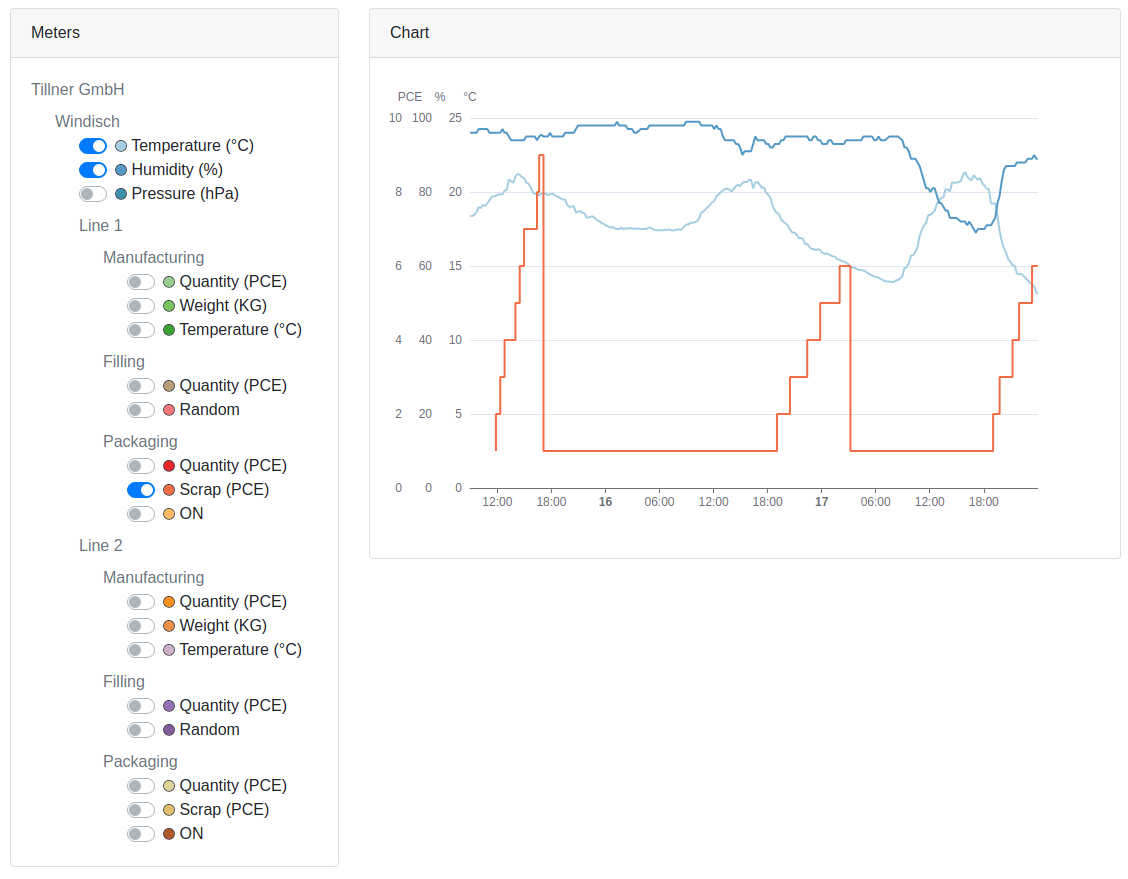Collapse the Tillner GmbH tree node

click(78, 90)
